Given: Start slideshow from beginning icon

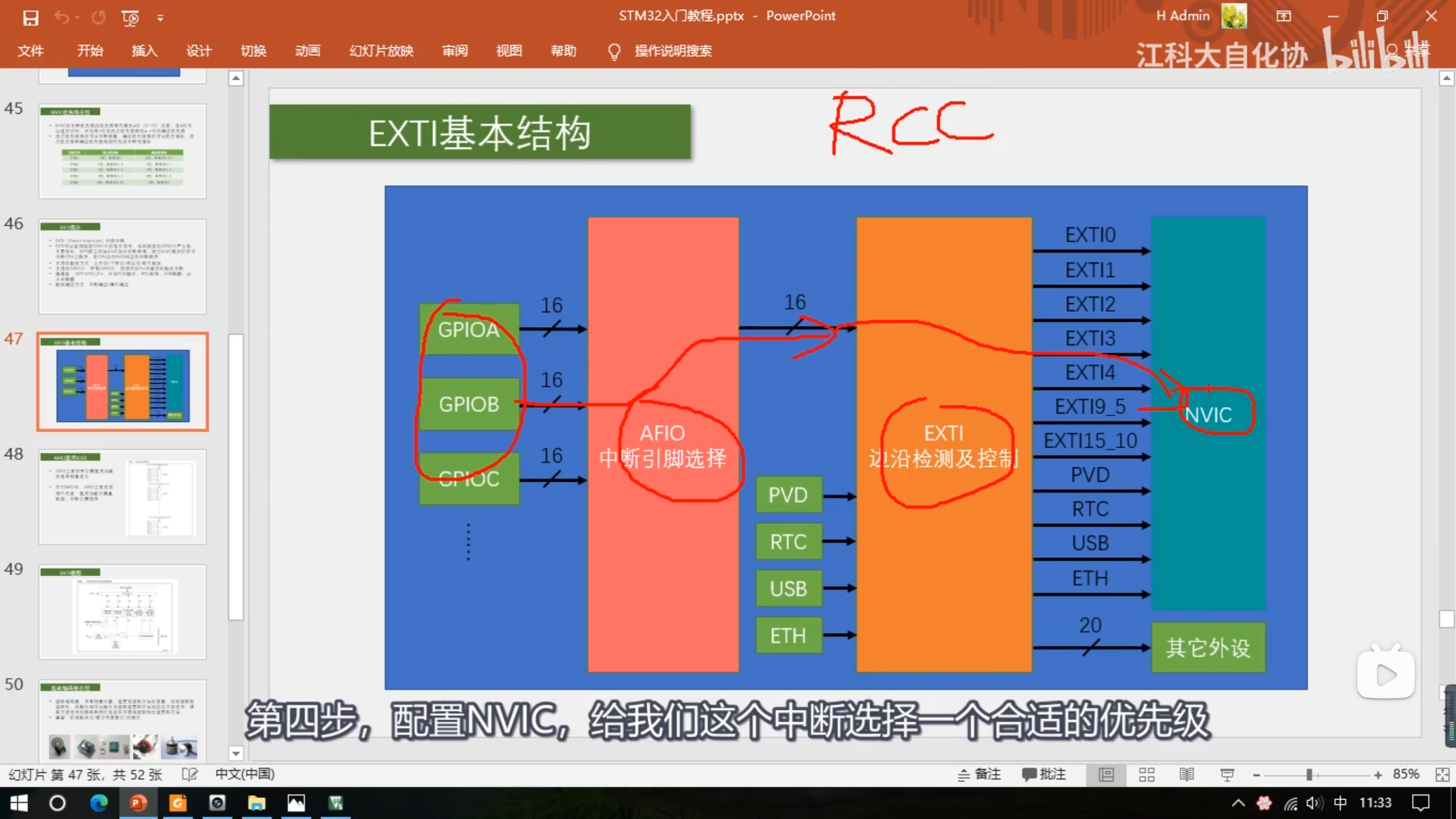Looking at the screenshot, I should click(x=130, y=18).
